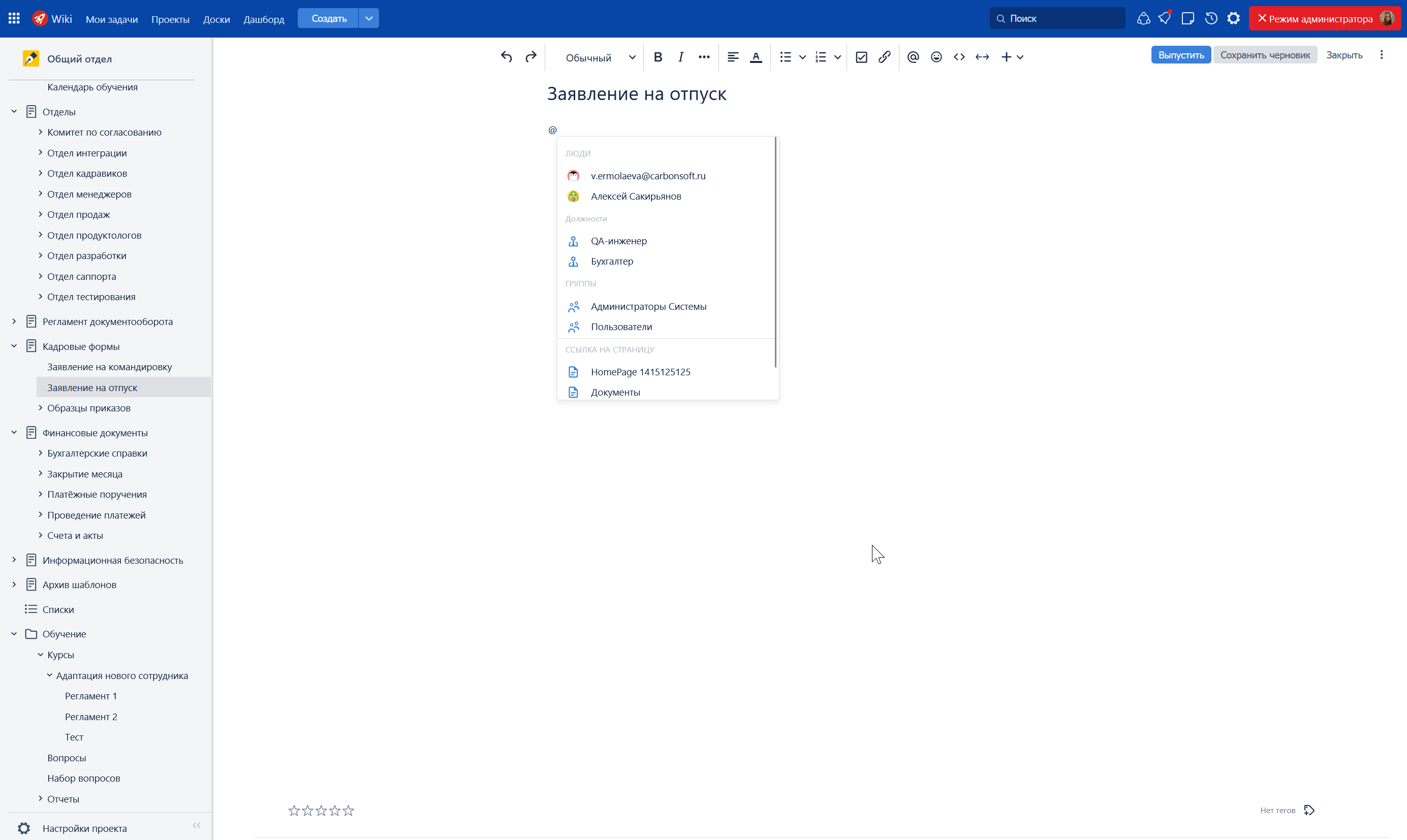Click the undo arrow in editor toolbar
The image size is (1407, 840).
tap(506, 56)
